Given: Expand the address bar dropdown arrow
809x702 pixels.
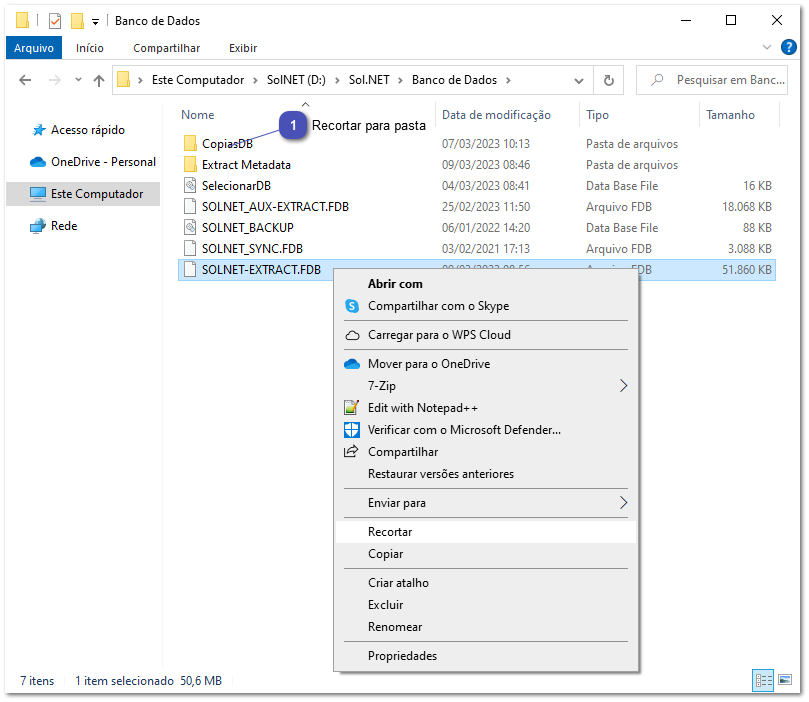Looking at the screenshot, I should [x=578, y=80].
